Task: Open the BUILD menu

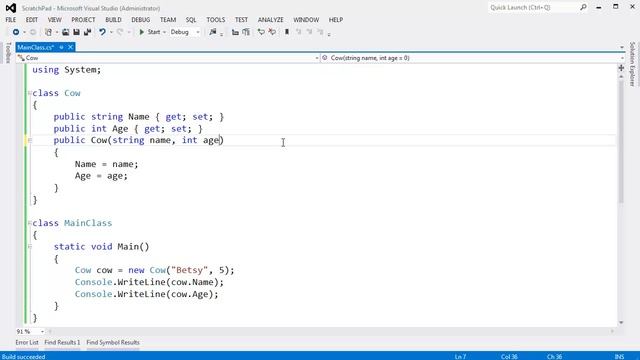Action: click(113, 20)
